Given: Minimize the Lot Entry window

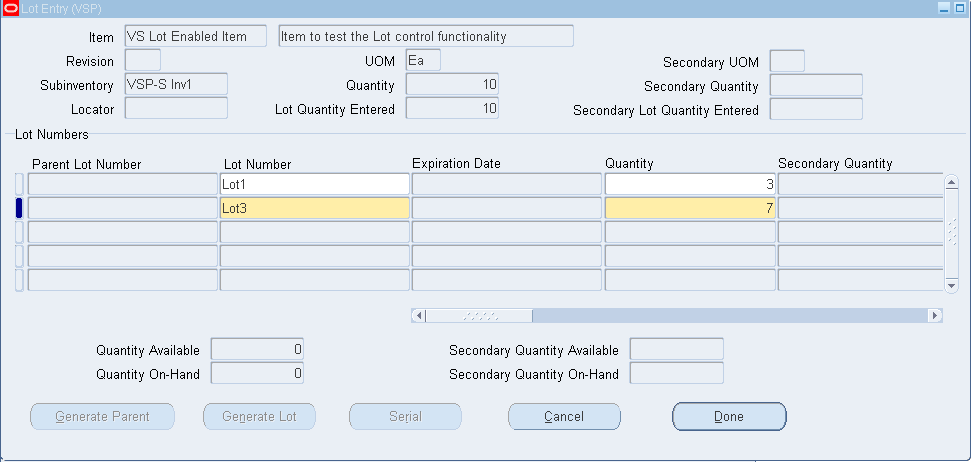Looking at the screenshot, I should pos(944,8).
